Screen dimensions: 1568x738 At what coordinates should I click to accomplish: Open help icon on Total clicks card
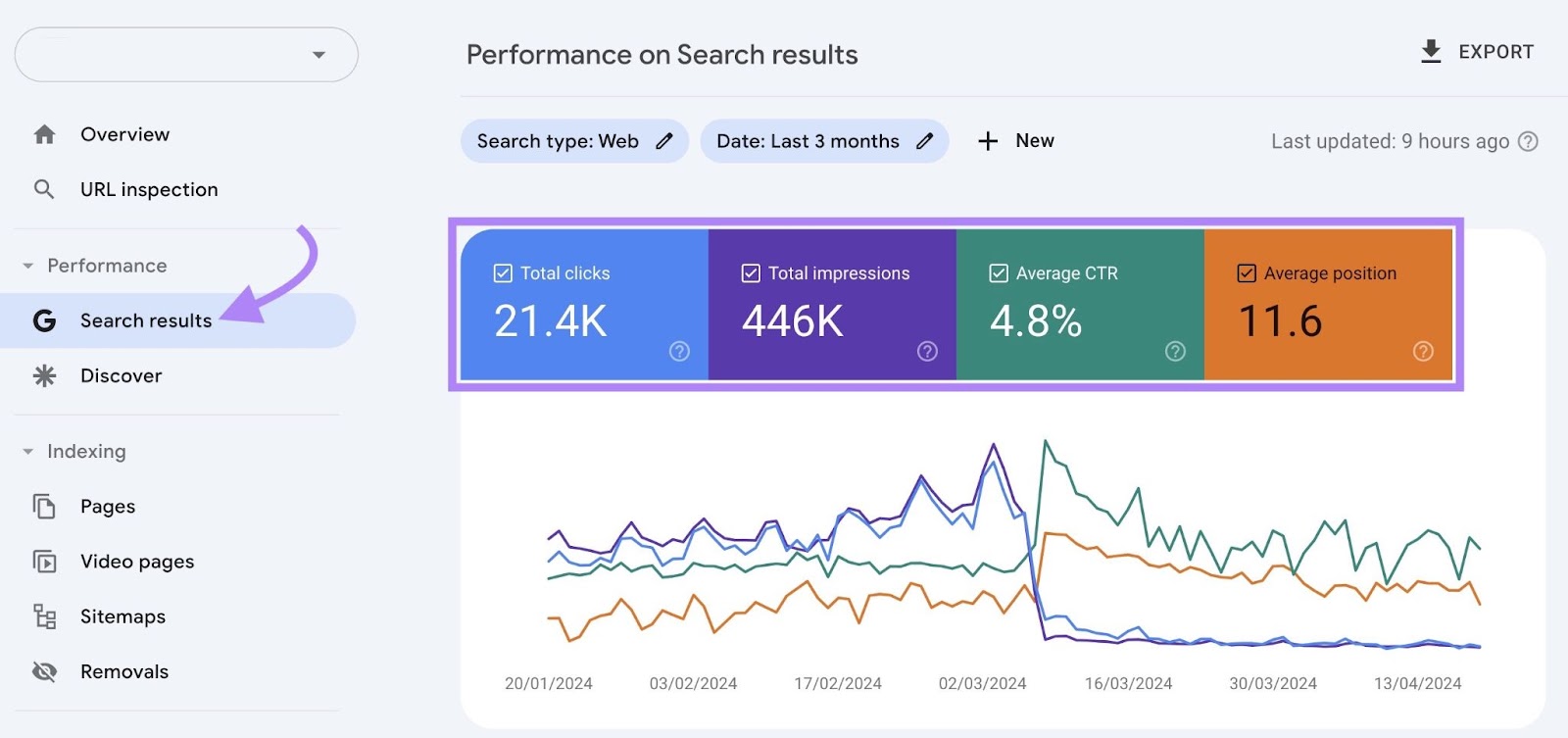tap(679, 351)
